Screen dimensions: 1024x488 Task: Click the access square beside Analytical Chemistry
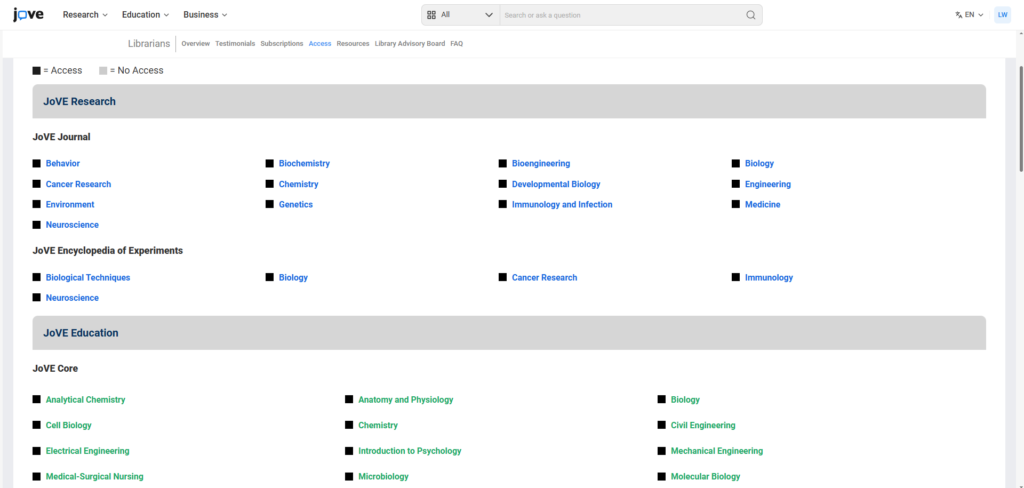tap(37, 400)
